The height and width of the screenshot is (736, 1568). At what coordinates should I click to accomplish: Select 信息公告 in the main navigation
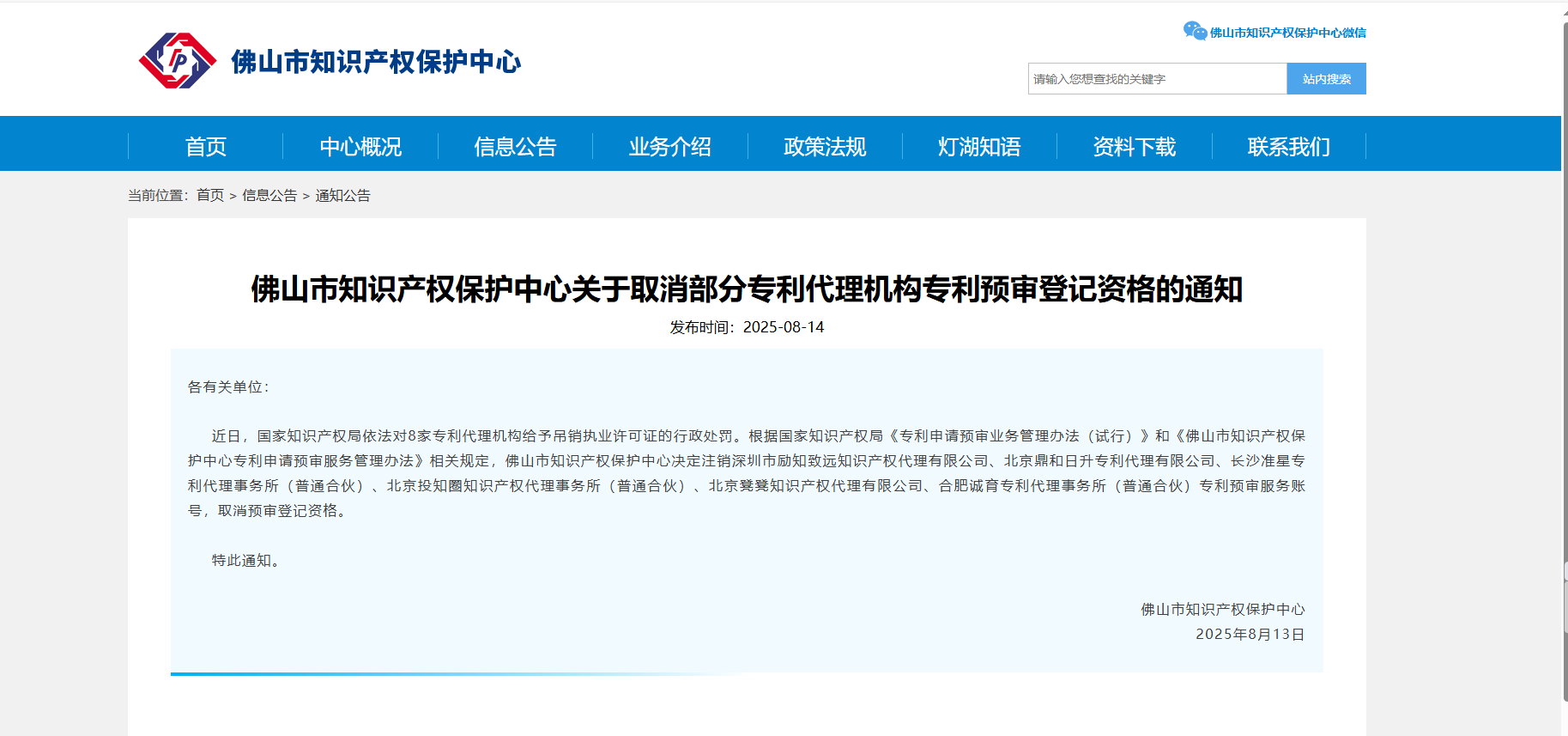[515, 147]
